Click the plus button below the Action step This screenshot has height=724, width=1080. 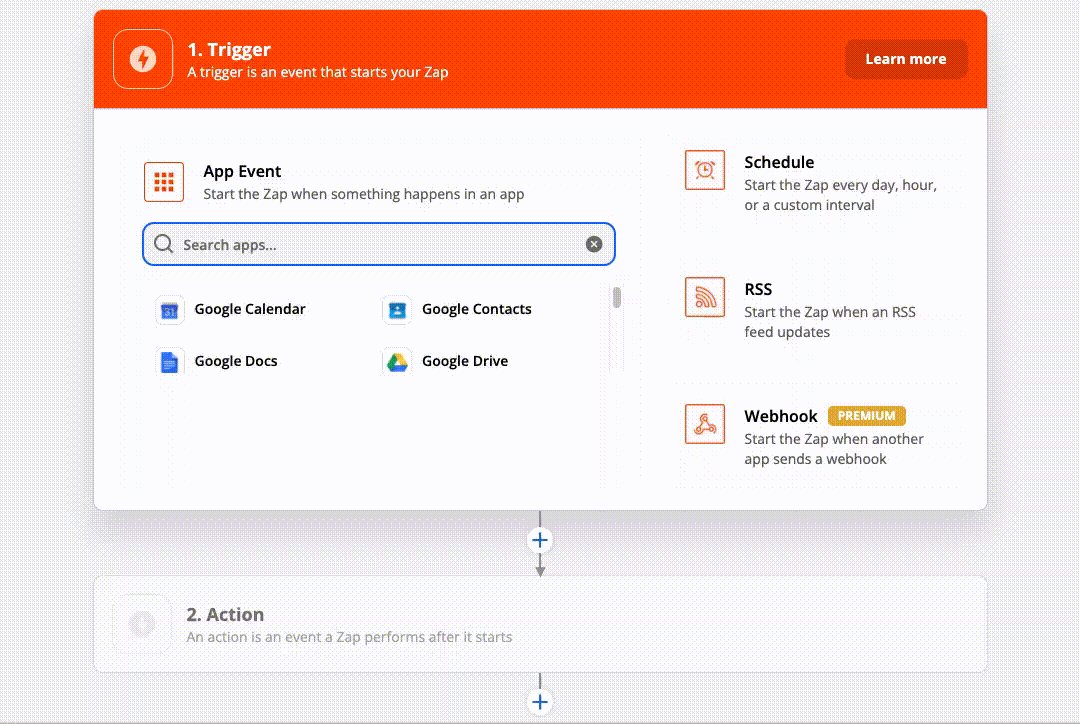click(540, 701)
